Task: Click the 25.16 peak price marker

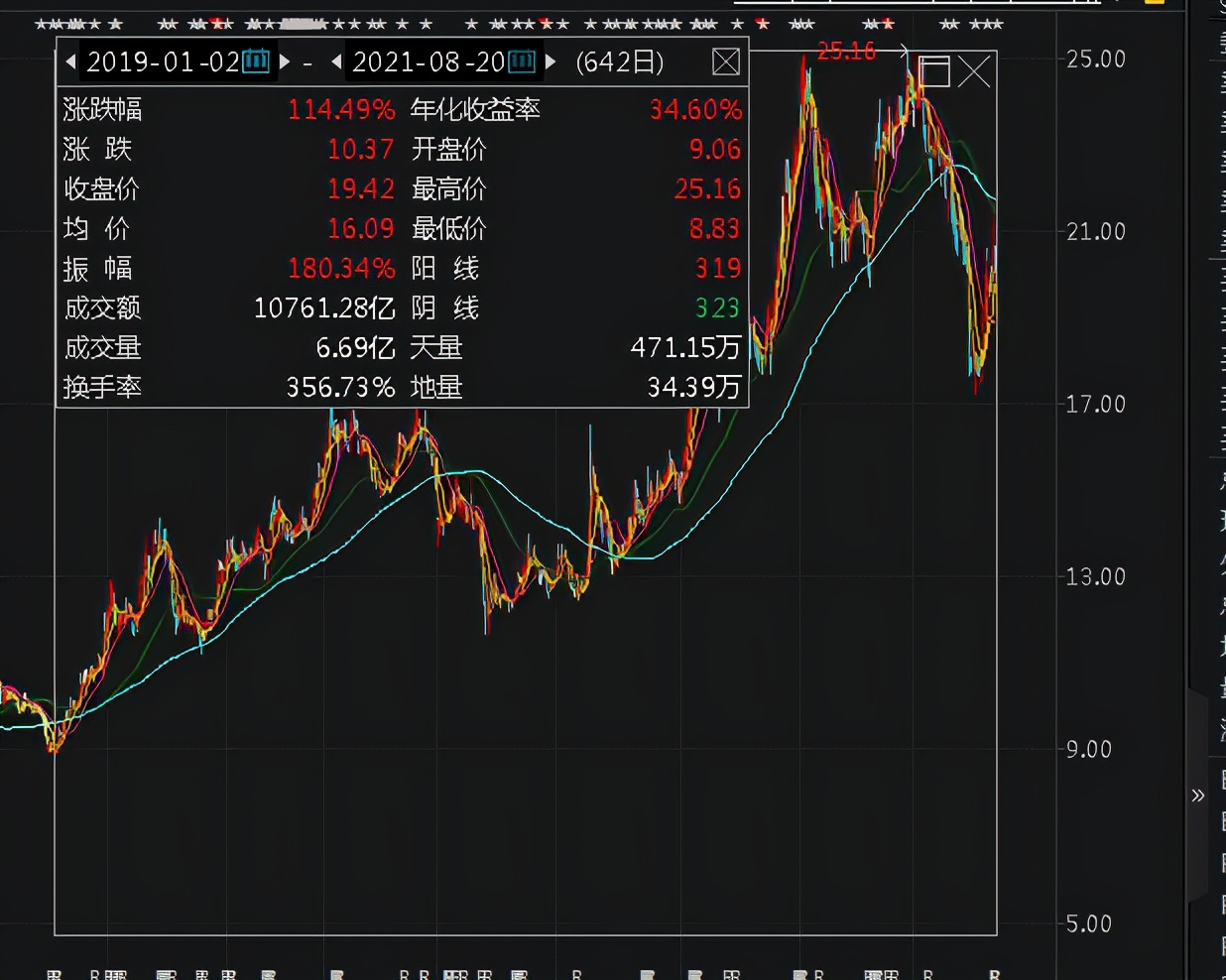Action: 846,51
